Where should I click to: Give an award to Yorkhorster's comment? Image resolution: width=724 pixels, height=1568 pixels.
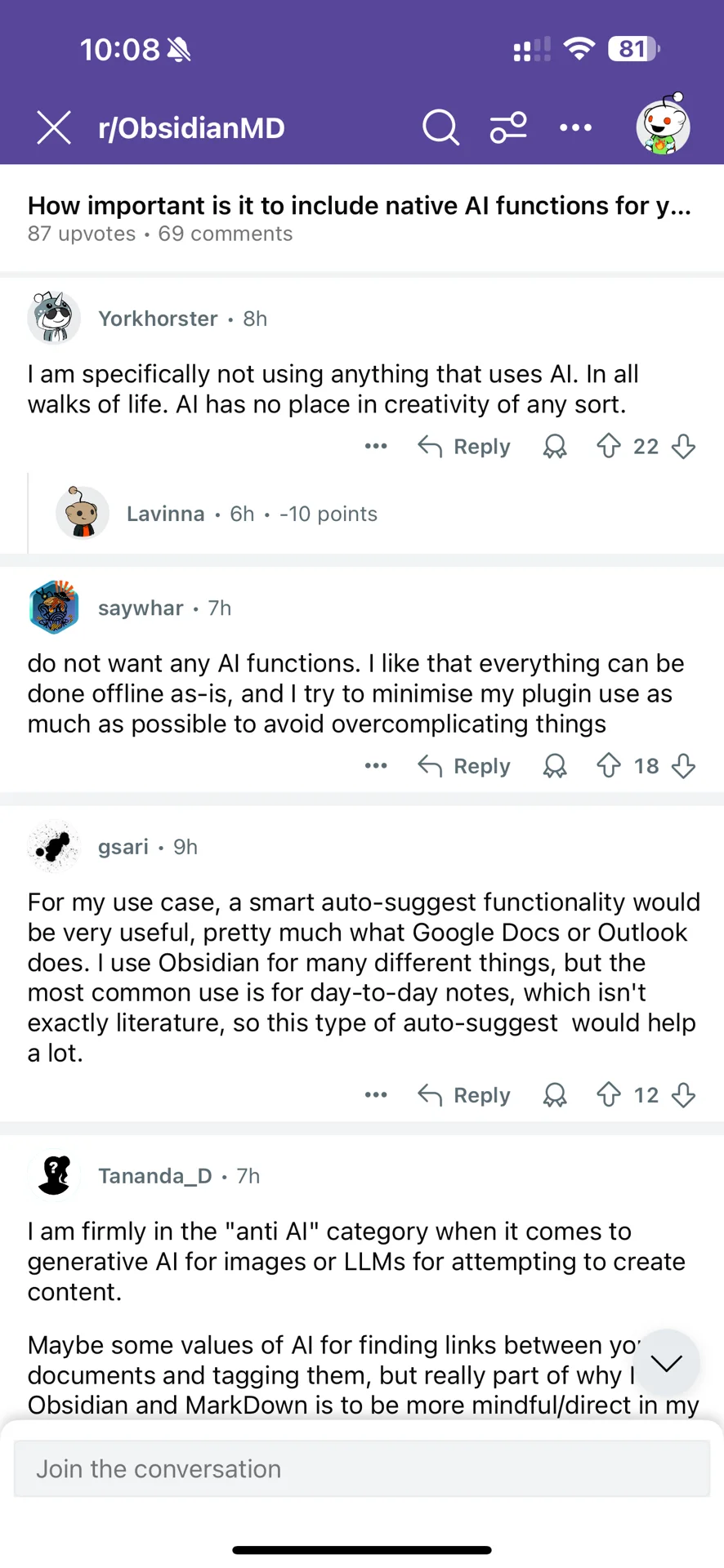pyautogui.click(x=555, y=447)
